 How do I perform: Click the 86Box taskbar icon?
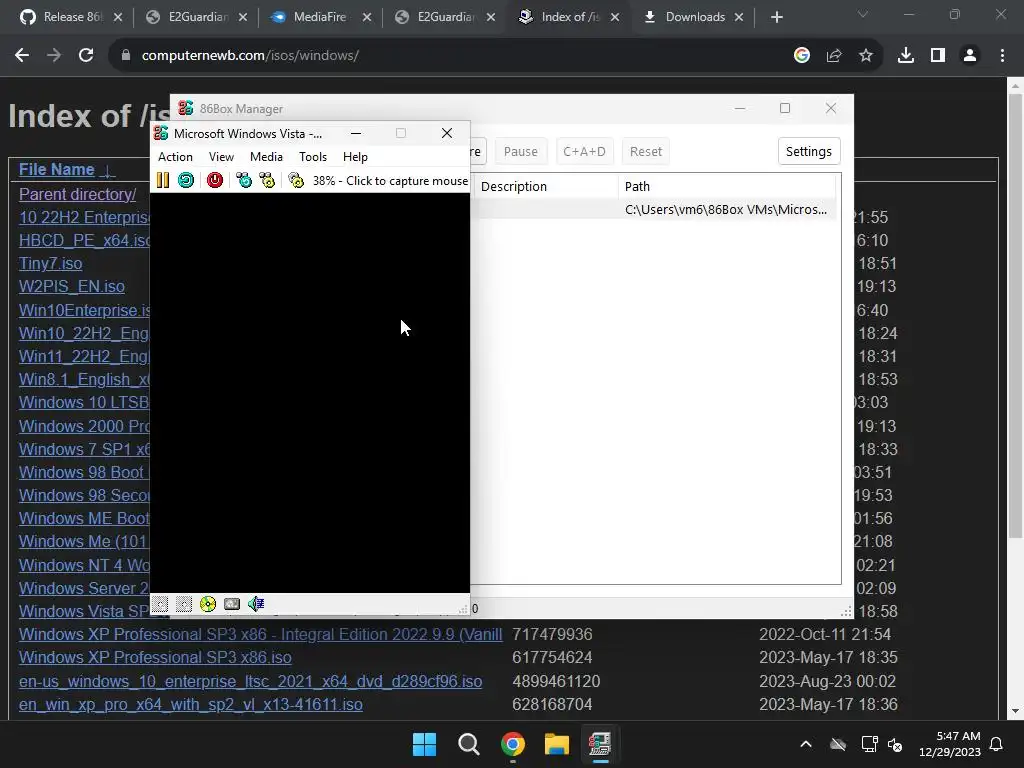(600, 744)
